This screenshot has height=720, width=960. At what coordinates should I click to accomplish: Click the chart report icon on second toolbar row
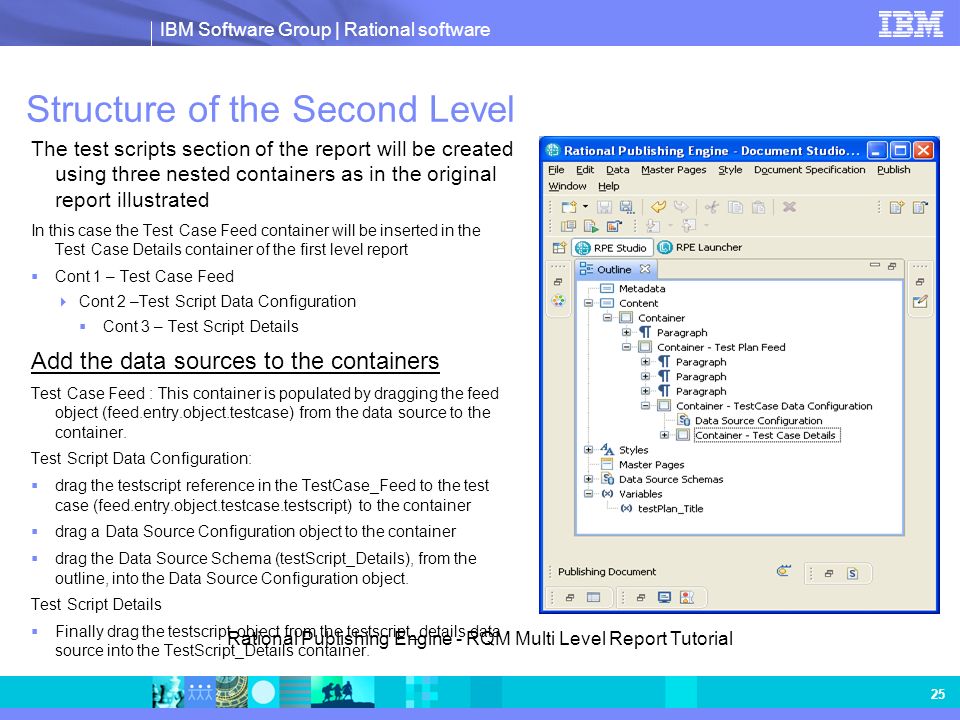(613, 226)
